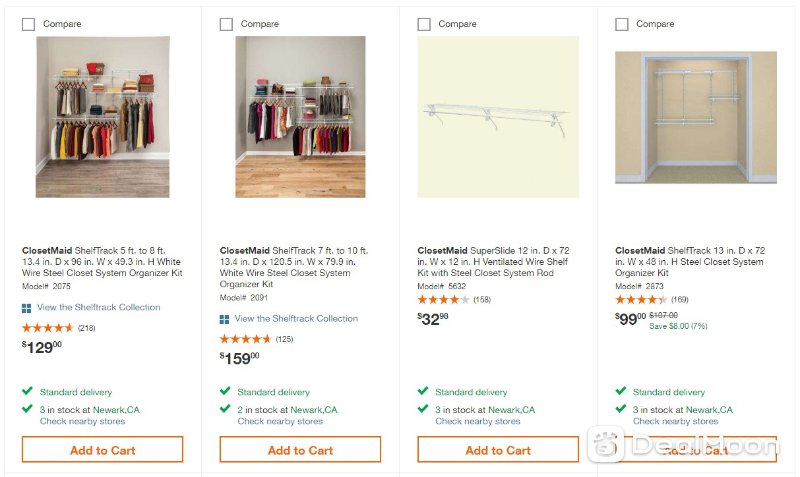This screenshot has width=800, height=477.
Task: Open the ShelfTrack 72 in. W closet system image
Action: tap(696, 117)
